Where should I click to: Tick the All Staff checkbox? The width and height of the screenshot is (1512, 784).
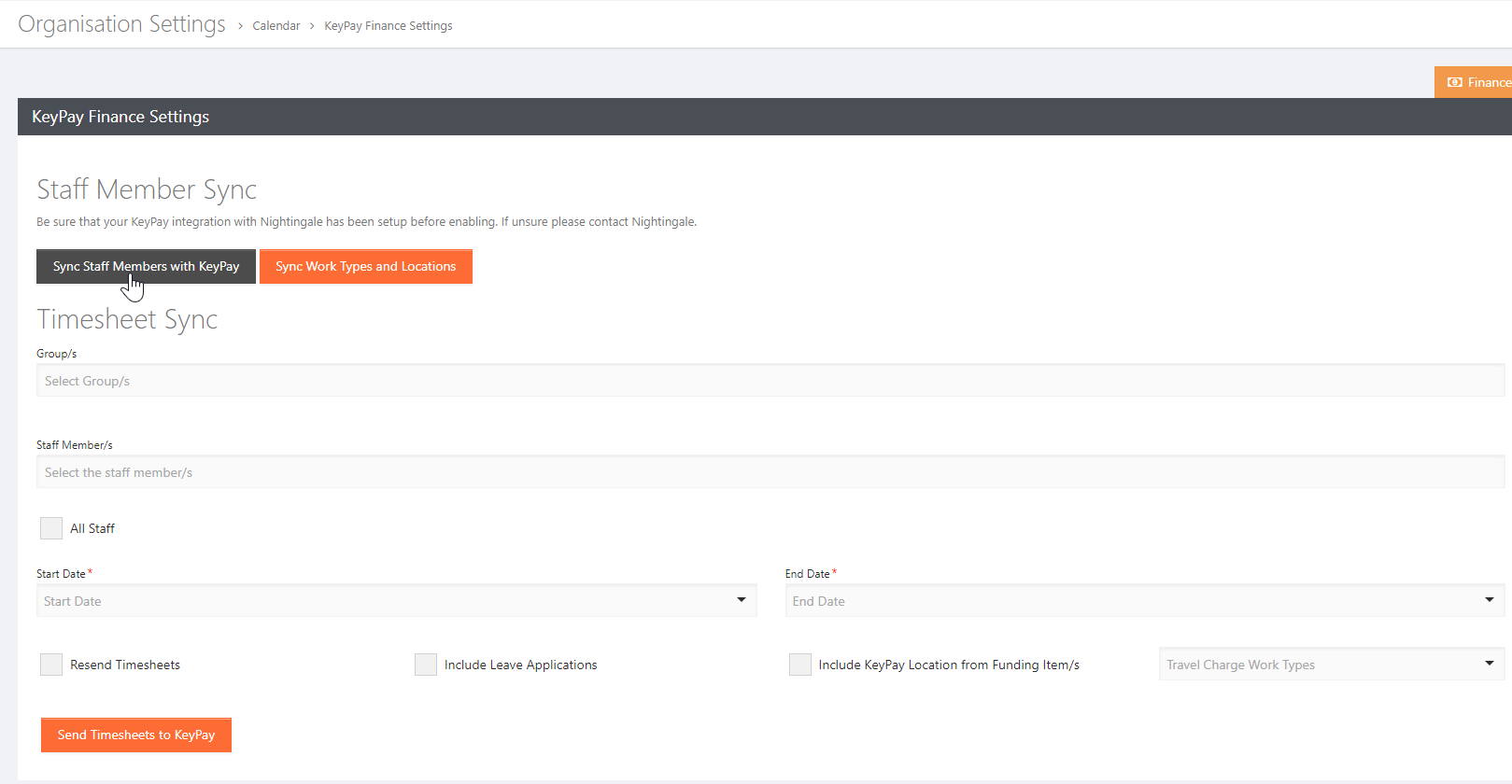coord(51,528)
